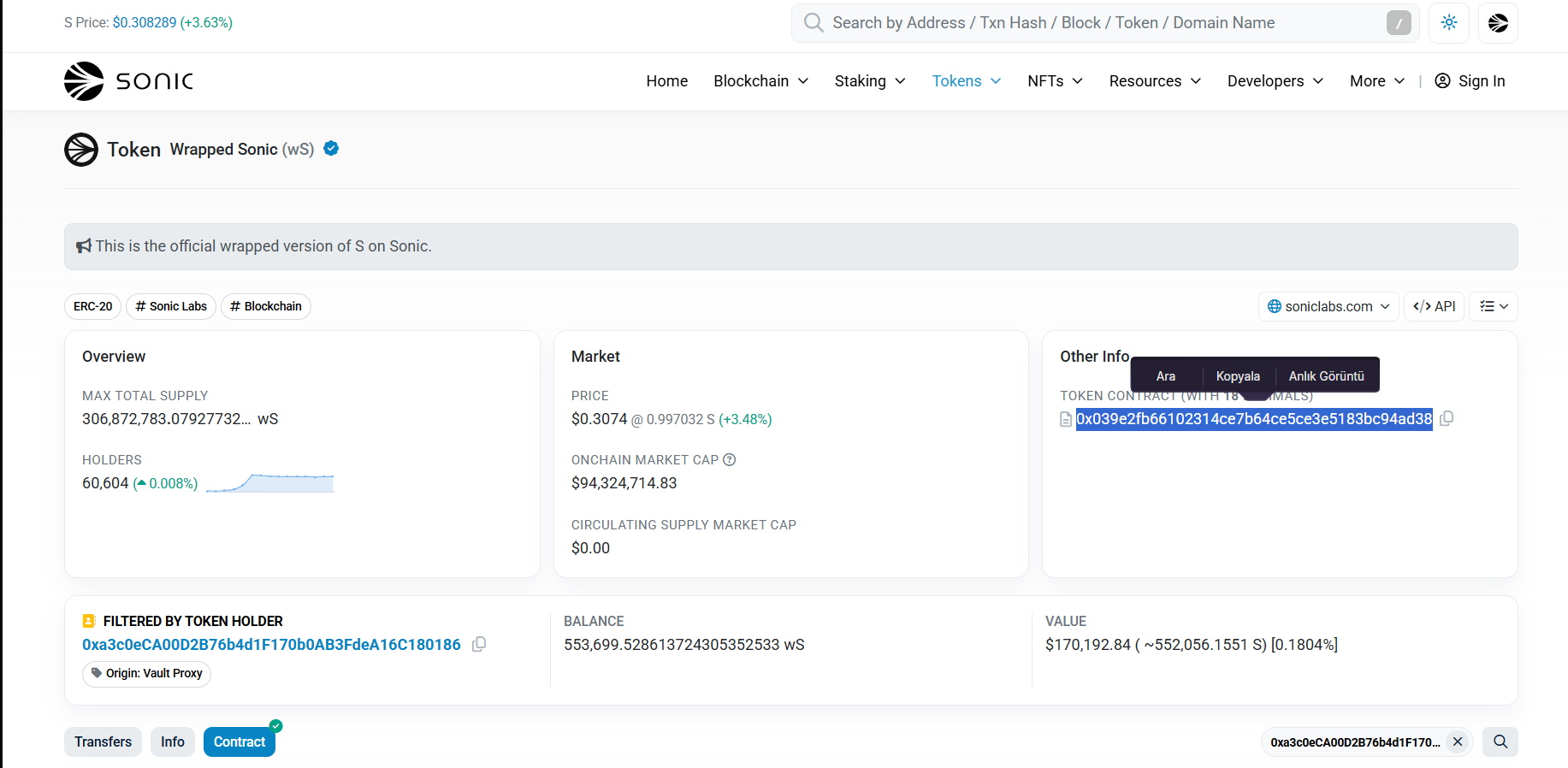Click balance value 553,699.528613724305352533 wS
The height and width of the screenshot is (768, 1568).
pos(684,645)
